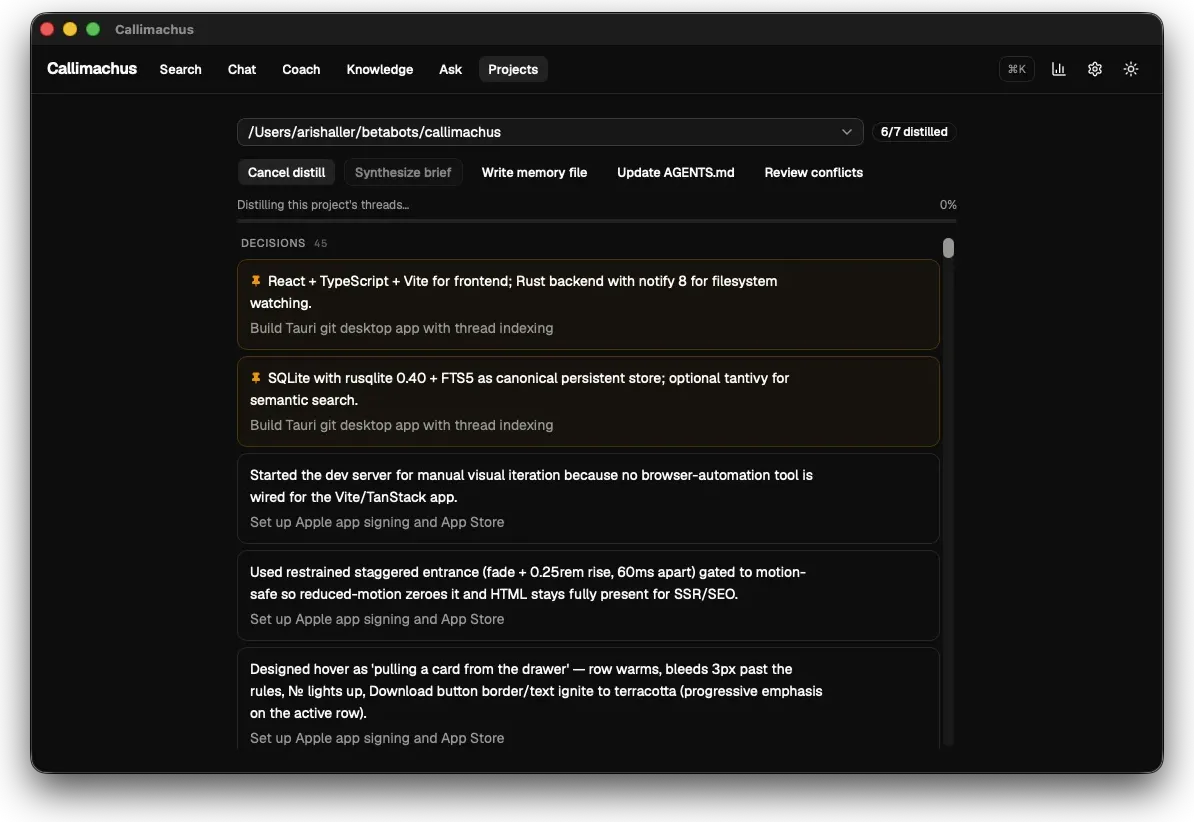
Task: Click the distilling progress bar
Action: 596,221
